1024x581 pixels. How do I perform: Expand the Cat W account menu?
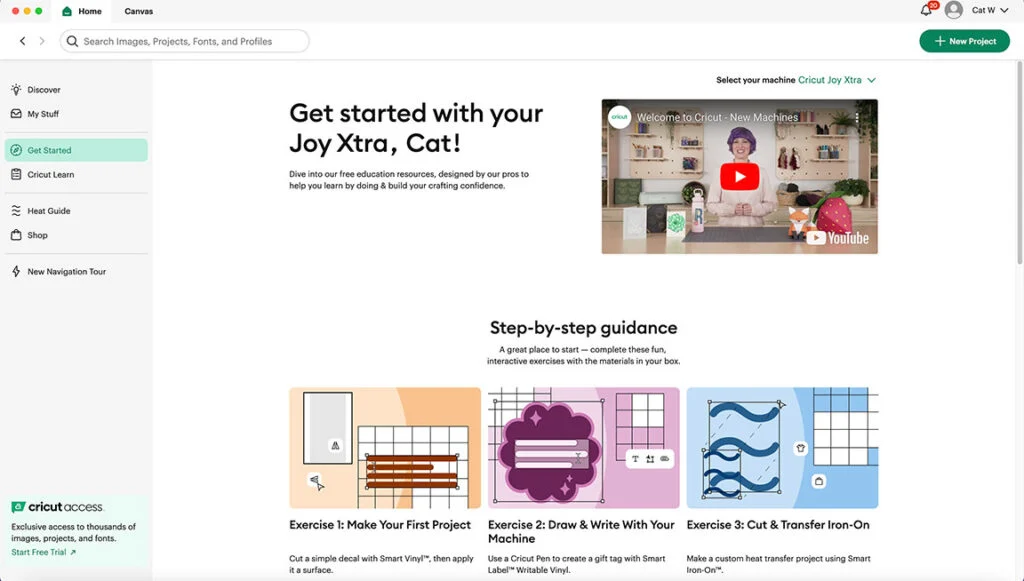[989, 10]
